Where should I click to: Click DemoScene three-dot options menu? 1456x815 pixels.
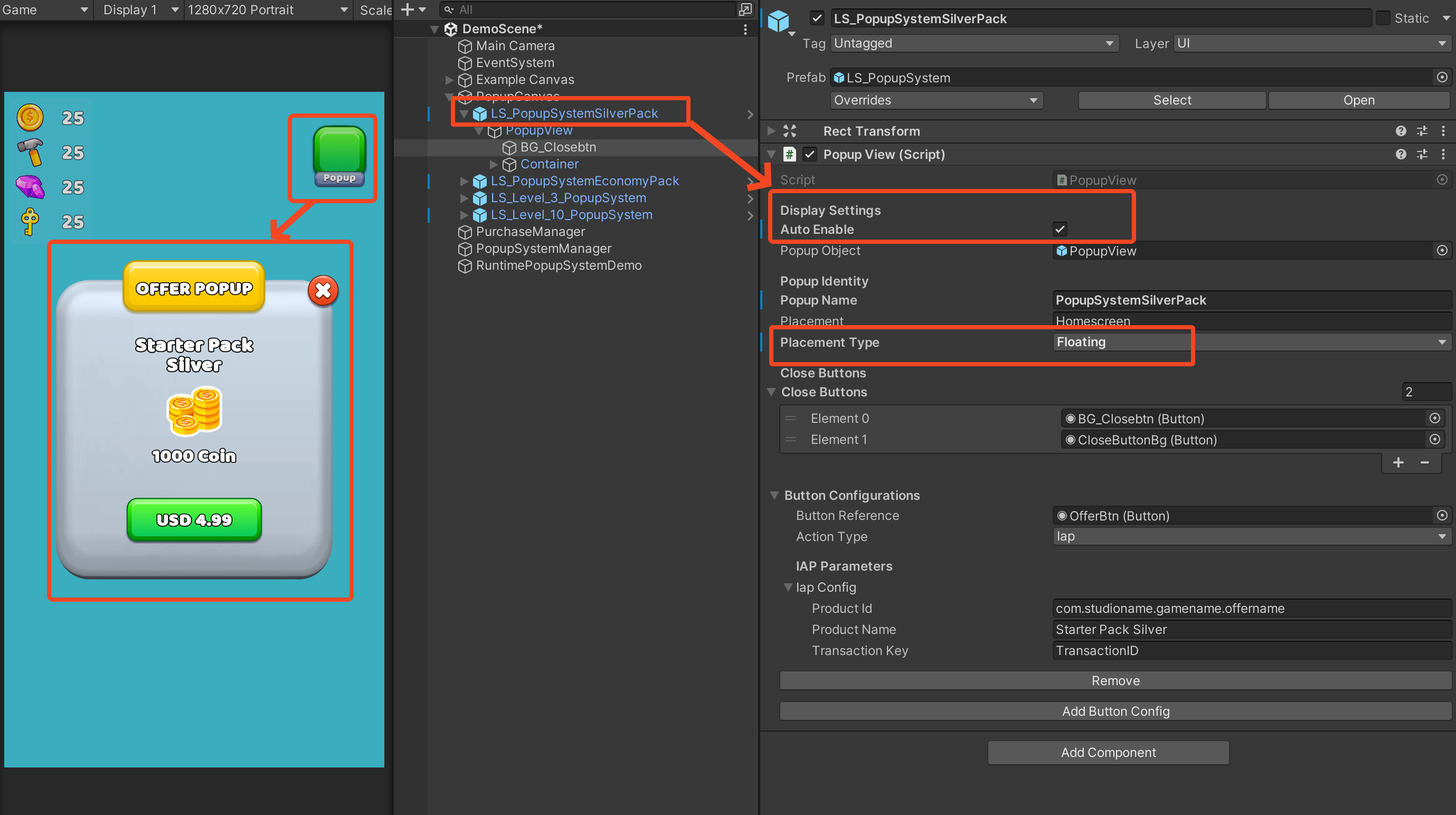point(745,29)
